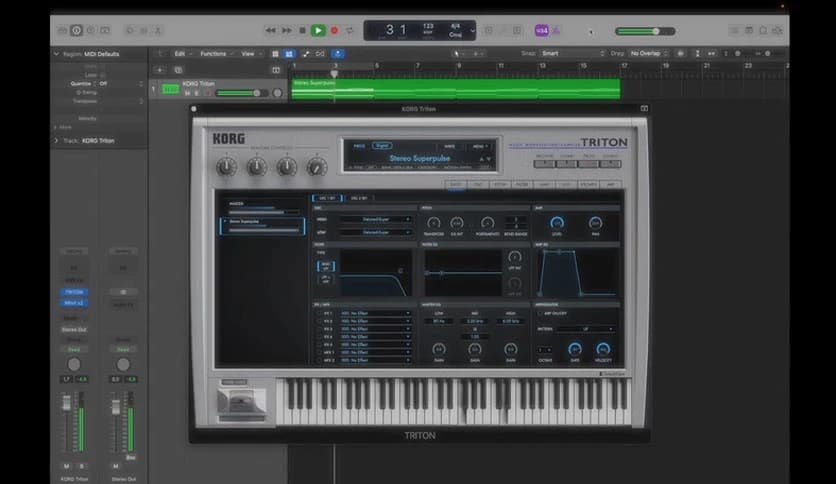This screenshot has height=484, width=836.
Task: Adjust the KORG Triton channel strip volume fader
Action: [66, 404]
